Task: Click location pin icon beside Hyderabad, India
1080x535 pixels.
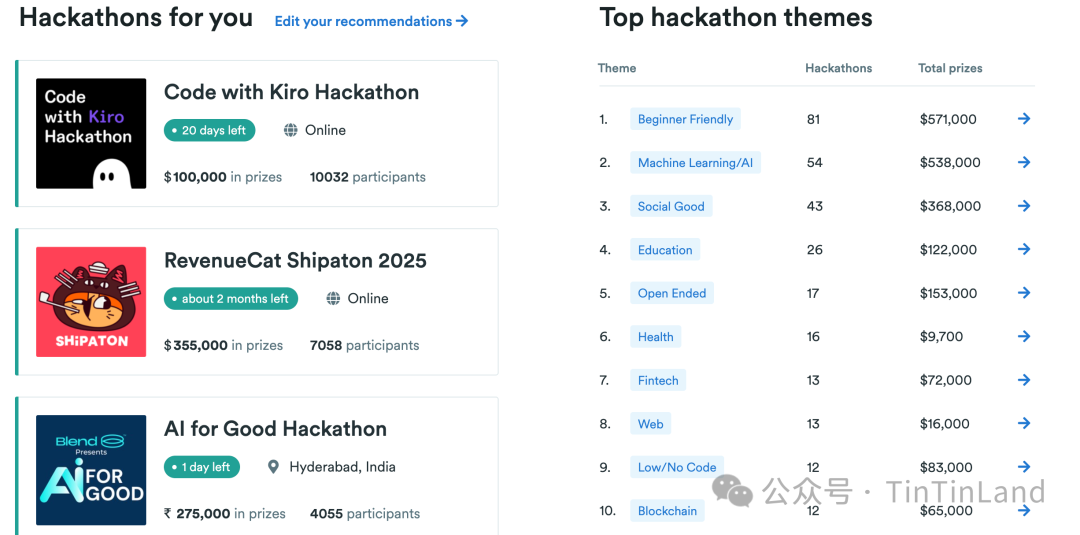Action: pos(273,467)
